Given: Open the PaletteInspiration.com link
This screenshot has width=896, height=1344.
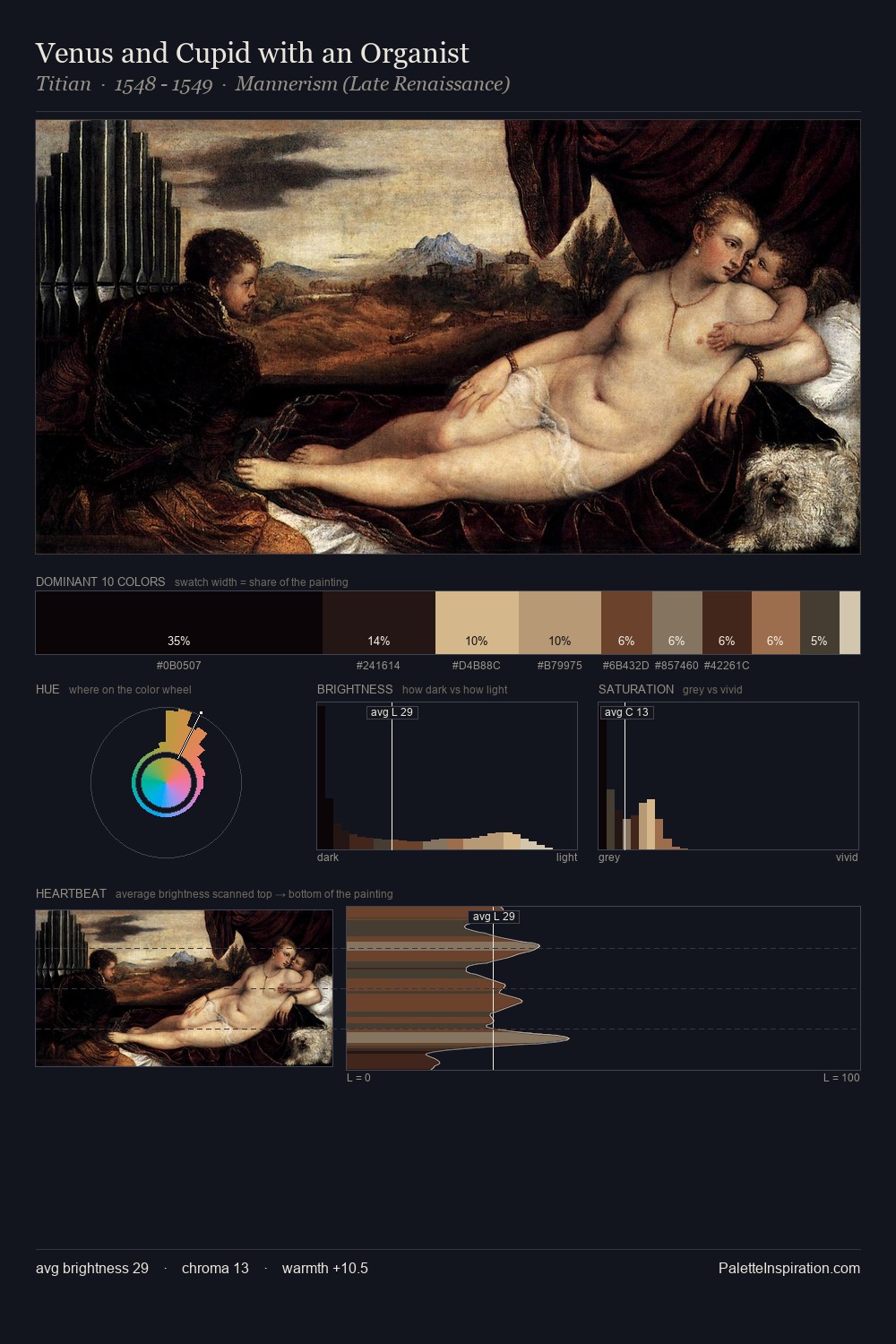Looking at the screenshot, I should click(x=789, y=1269).
